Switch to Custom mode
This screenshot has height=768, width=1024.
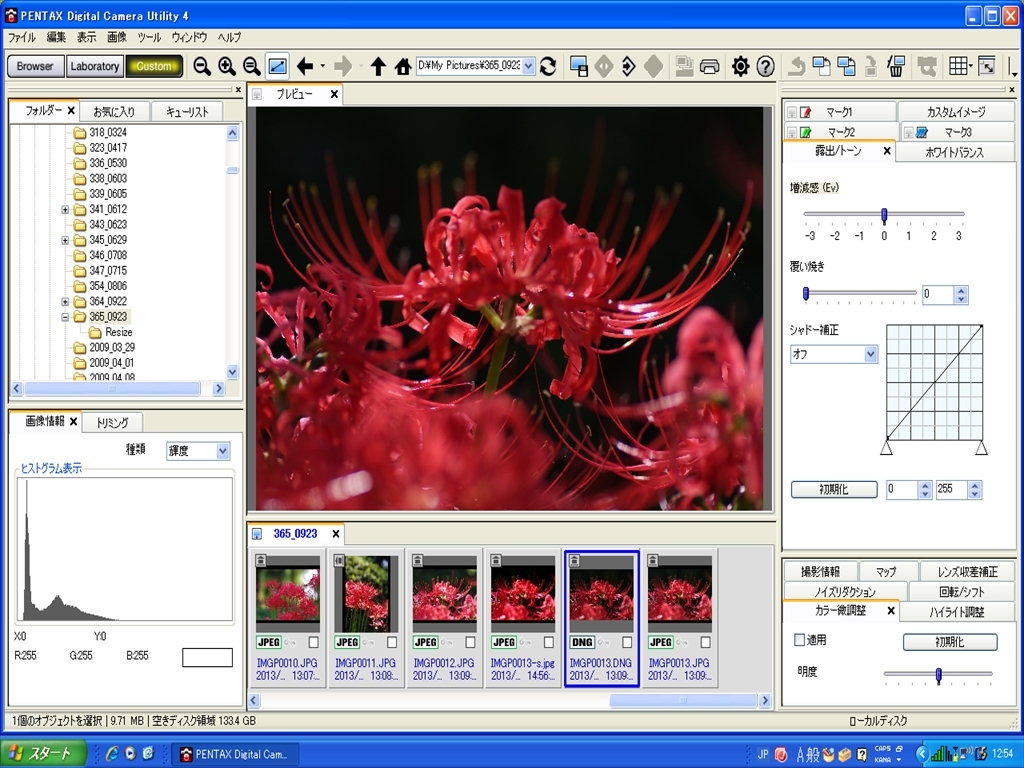pos(154,66)
